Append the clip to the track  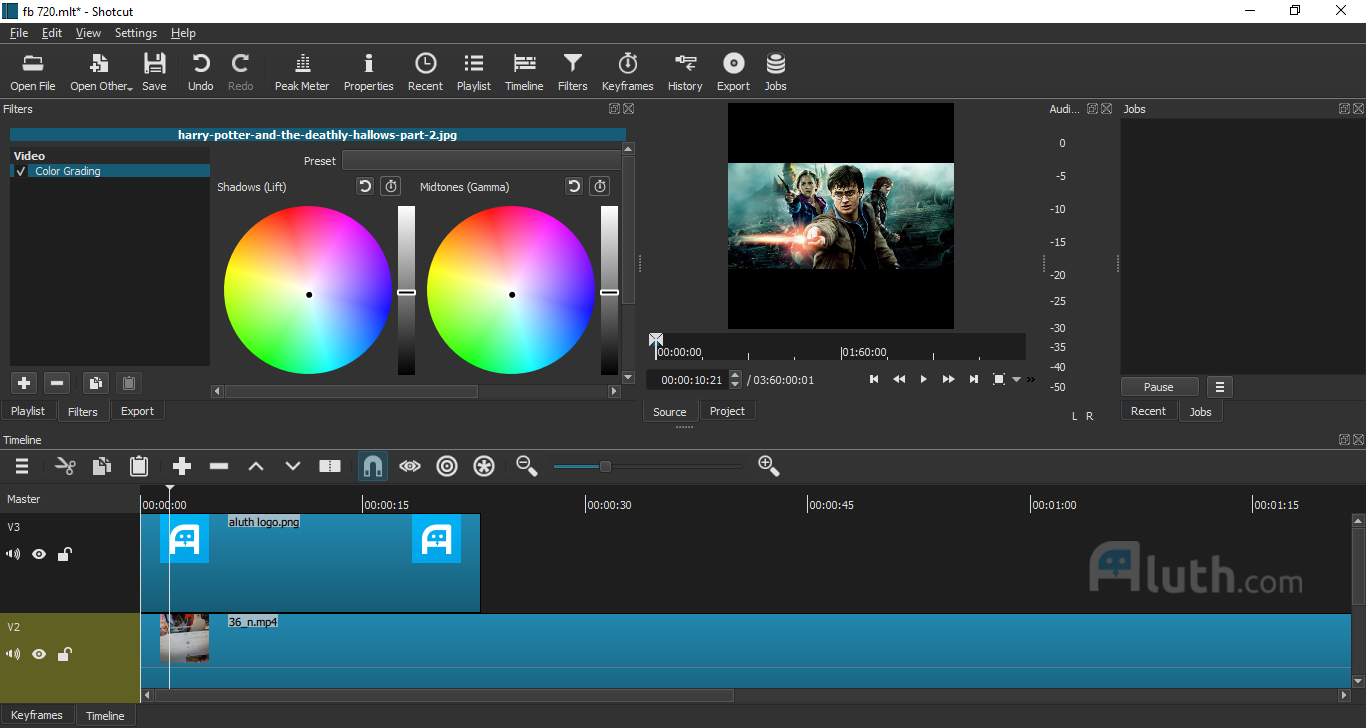click(182, 466)
